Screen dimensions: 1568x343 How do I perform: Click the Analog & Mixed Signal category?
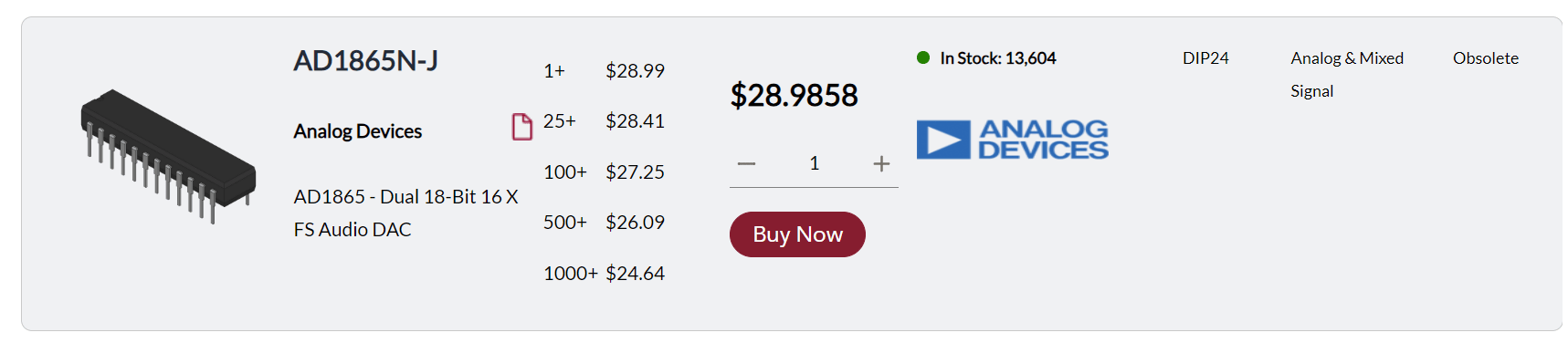1347,75
